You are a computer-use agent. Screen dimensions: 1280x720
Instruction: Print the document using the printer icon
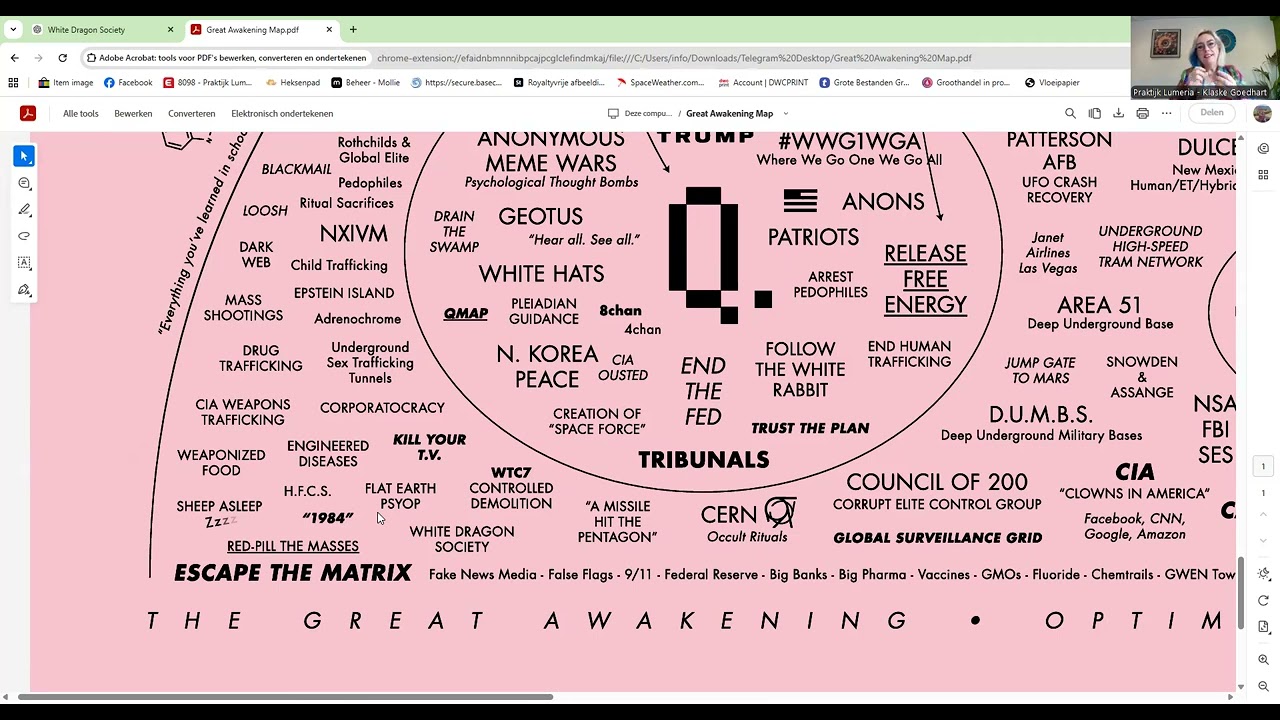click(1142, 113)
